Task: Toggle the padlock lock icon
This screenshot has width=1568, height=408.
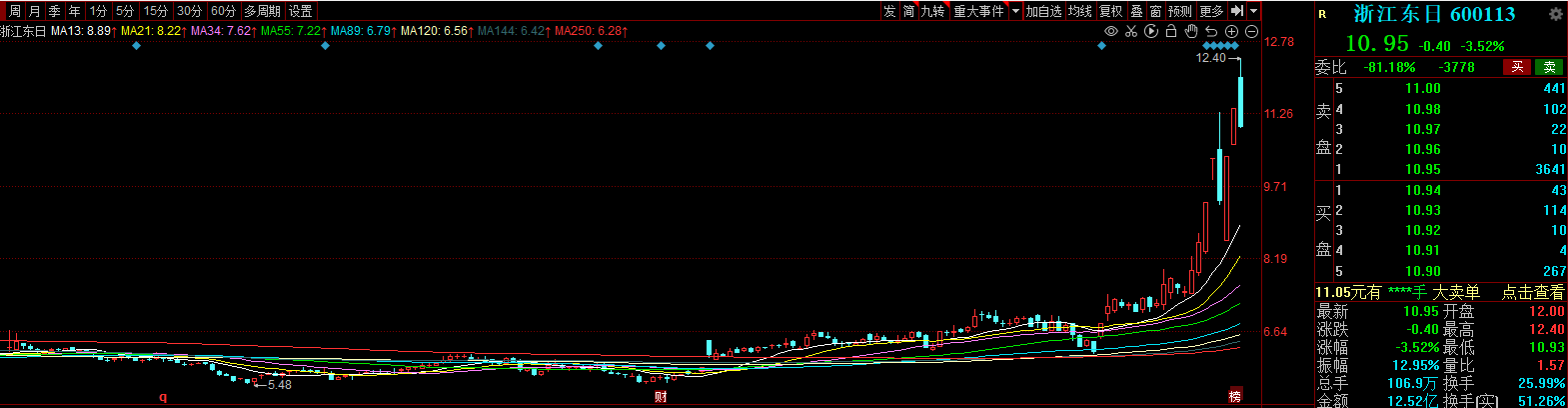Action: [1171, 32]
